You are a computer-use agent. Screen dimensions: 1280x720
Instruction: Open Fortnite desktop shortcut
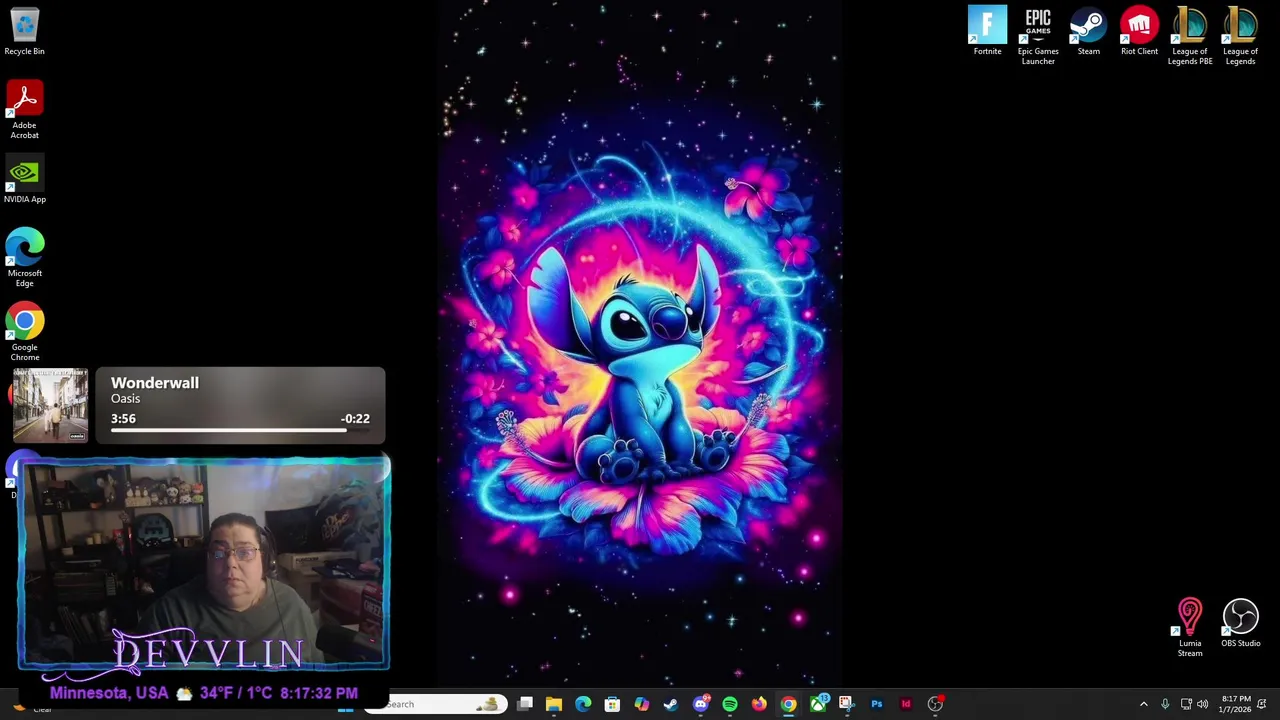[987, 31]
